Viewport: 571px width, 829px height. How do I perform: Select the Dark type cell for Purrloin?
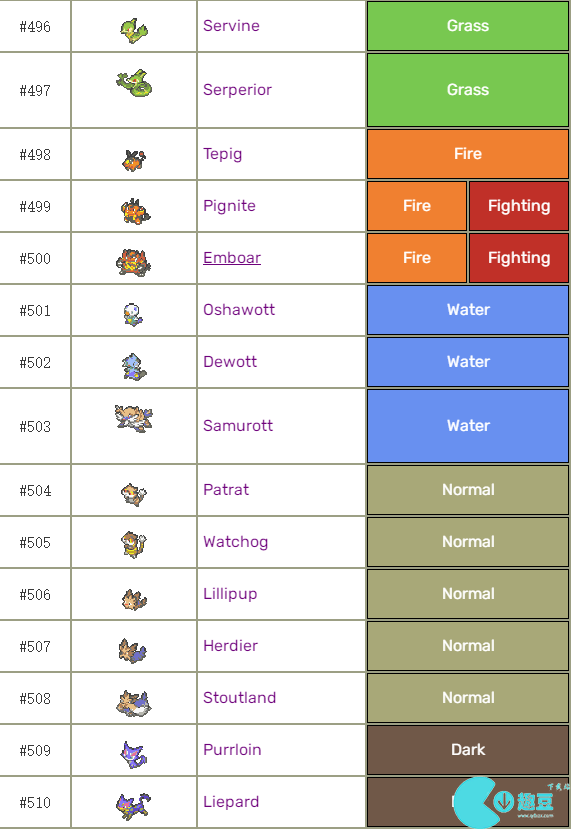(x=468, y=750)
